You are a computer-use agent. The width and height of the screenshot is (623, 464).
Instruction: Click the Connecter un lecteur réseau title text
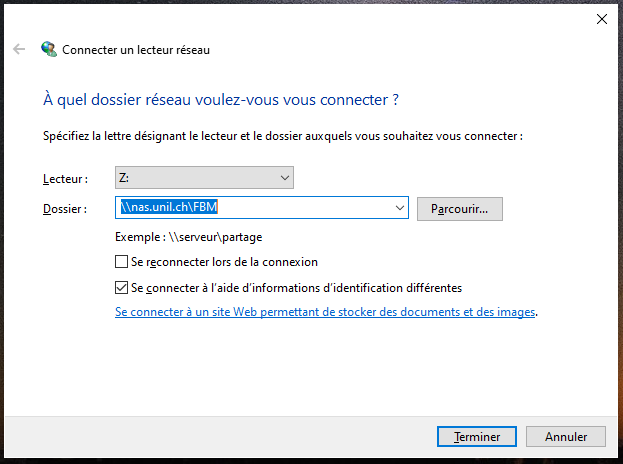136,49
